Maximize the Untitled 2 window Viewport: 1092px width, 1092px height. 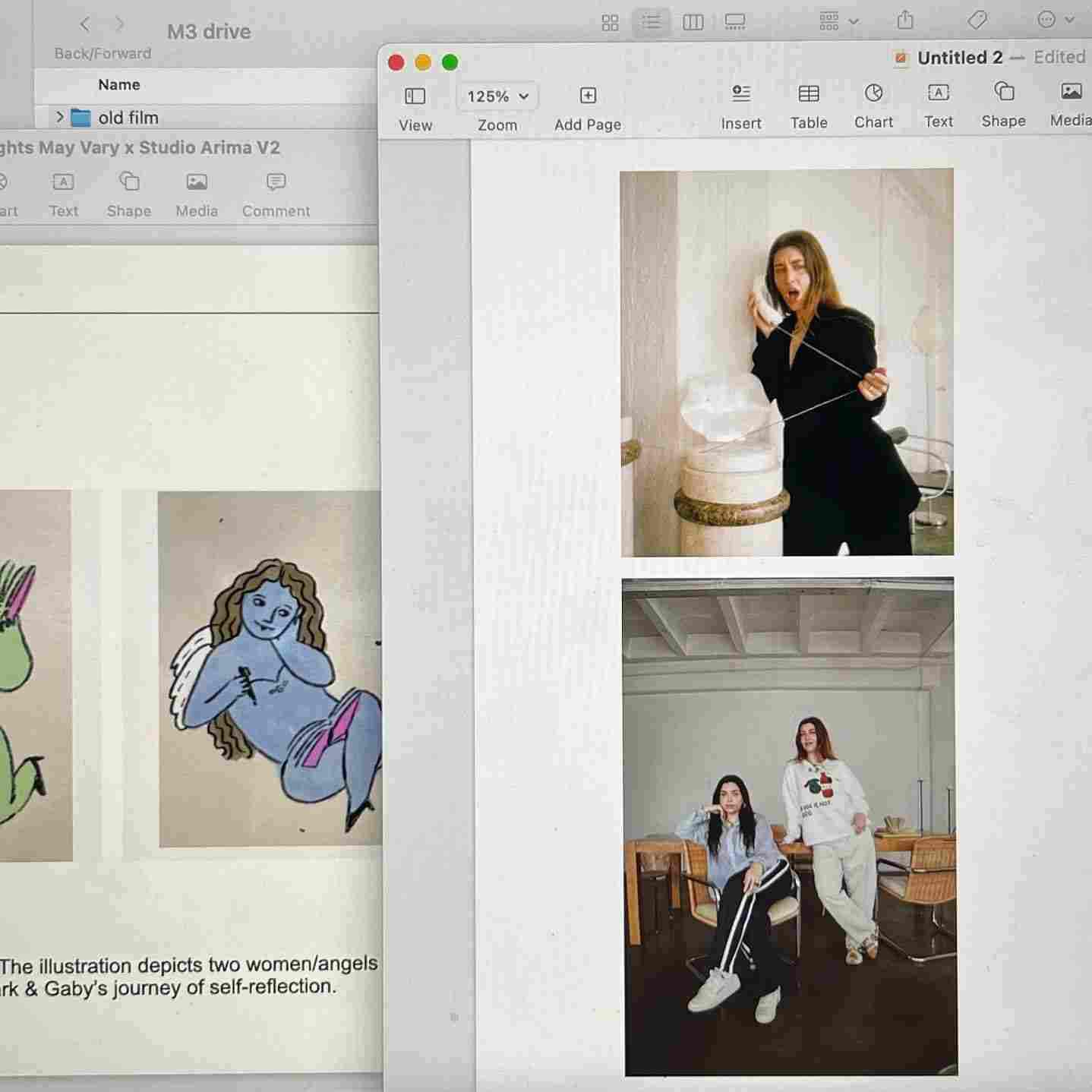pos(450,62)
